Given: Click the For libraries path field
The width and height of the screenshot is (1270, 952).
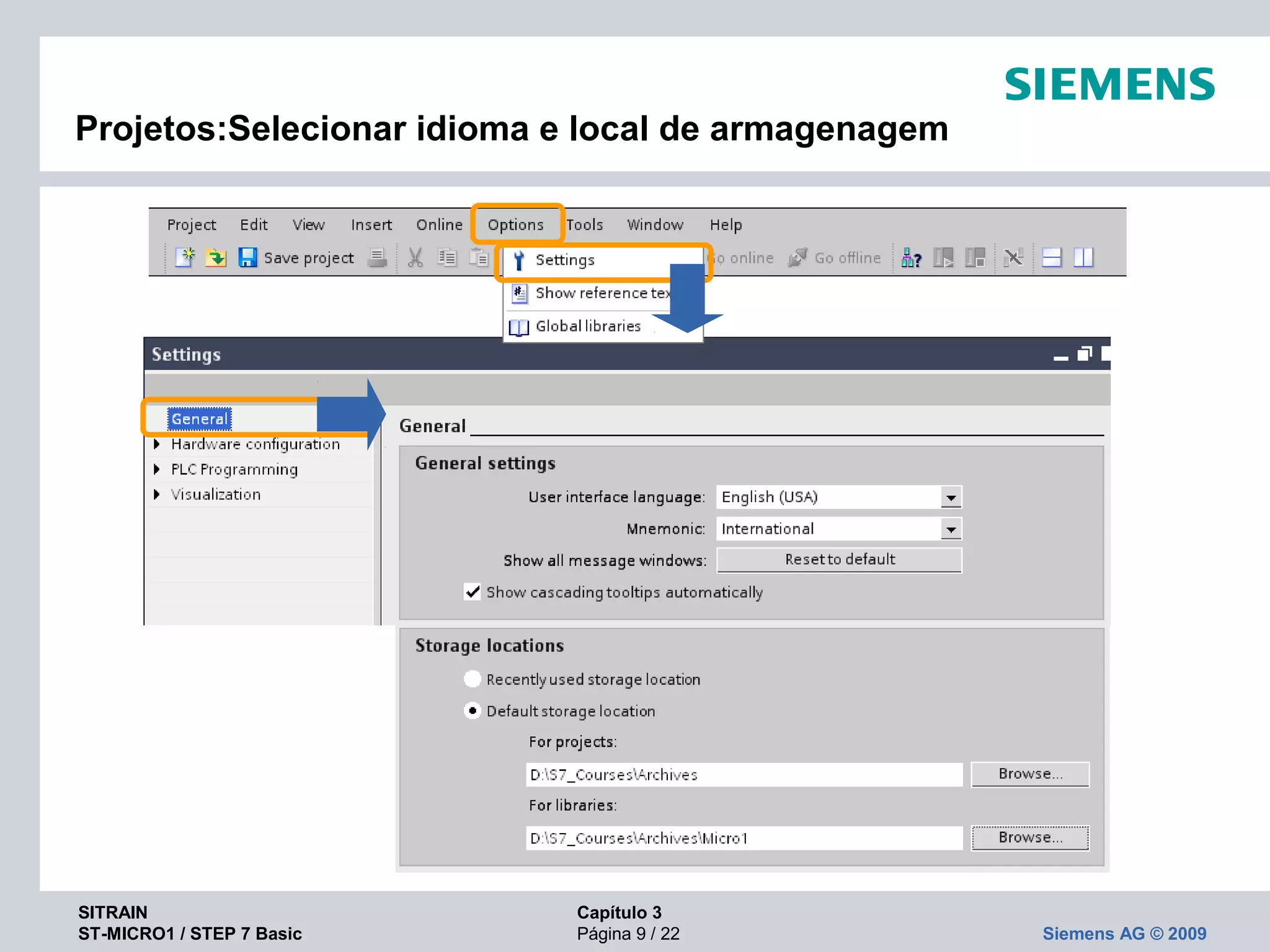Looking at the screenshot, I should (x=744, y=839).
